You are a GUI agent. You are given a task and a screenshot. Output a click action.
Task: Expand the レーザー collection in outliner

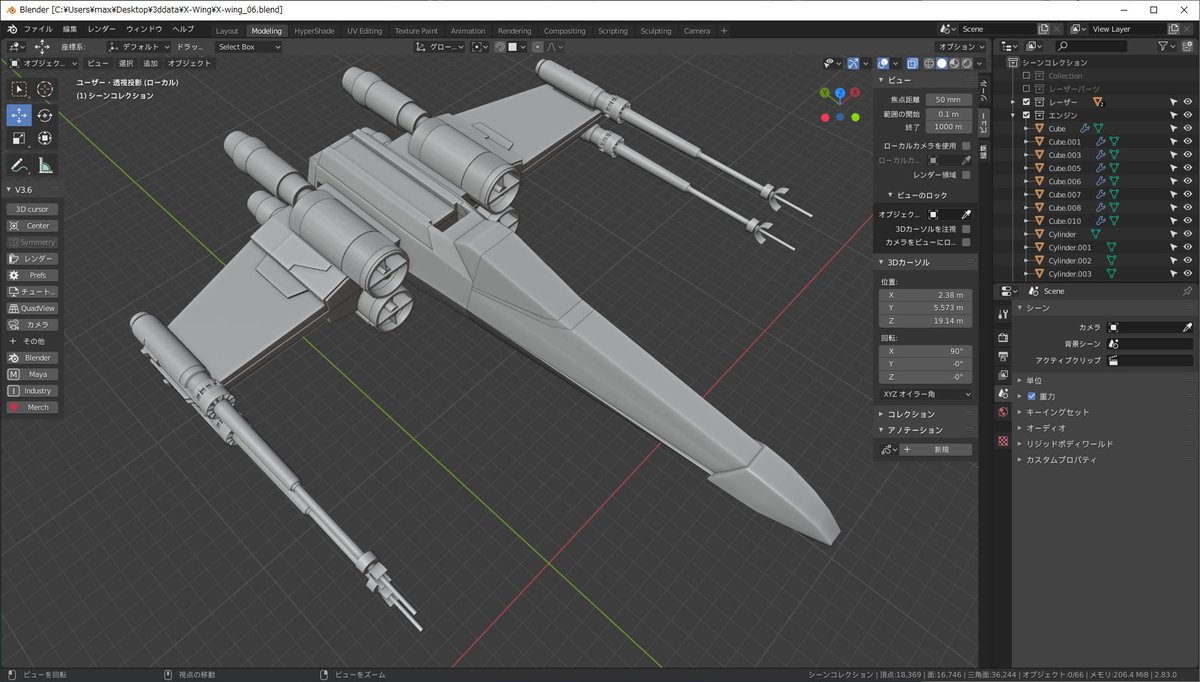1014,102
